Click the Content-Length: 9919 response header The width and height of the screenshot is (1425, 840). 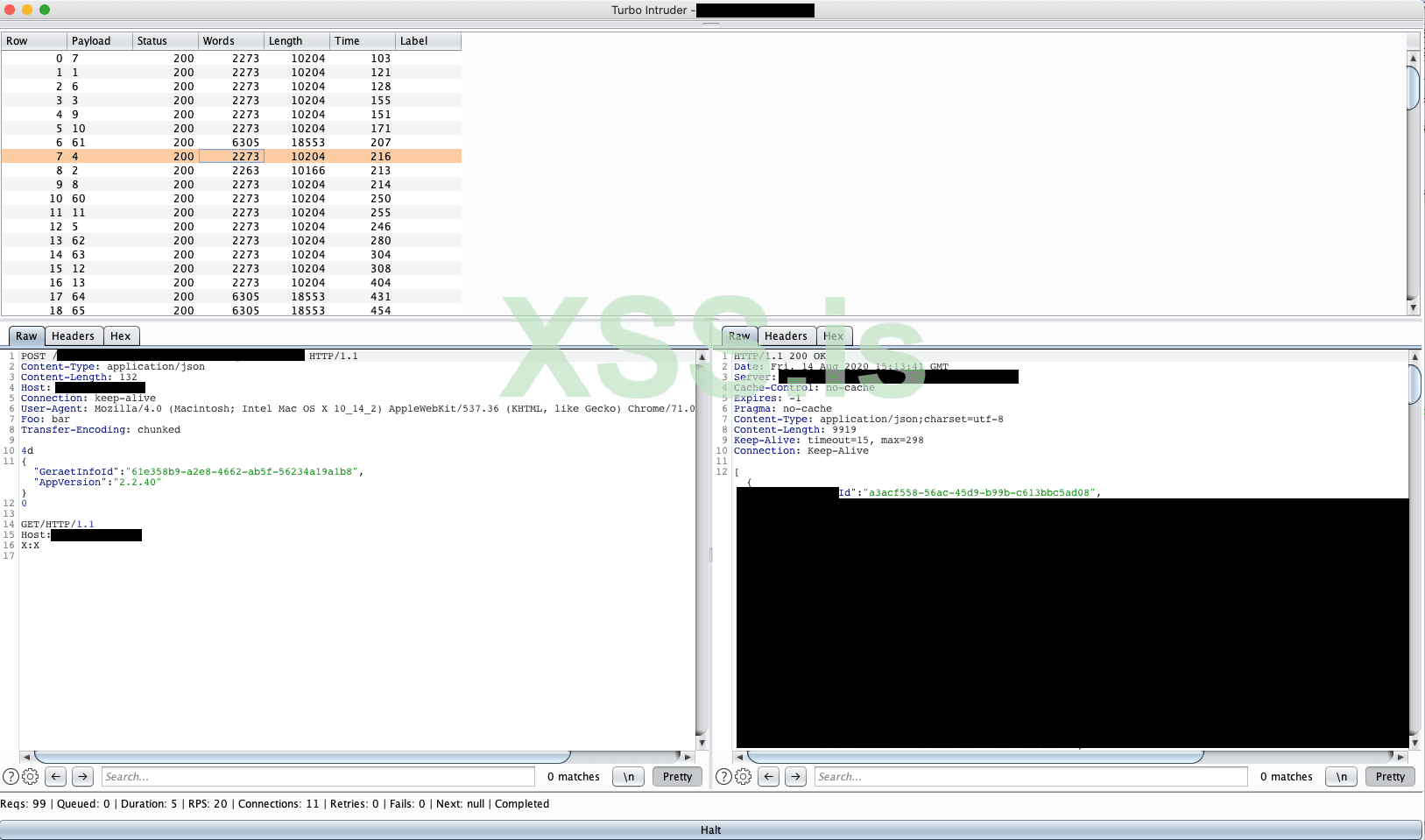795,430
